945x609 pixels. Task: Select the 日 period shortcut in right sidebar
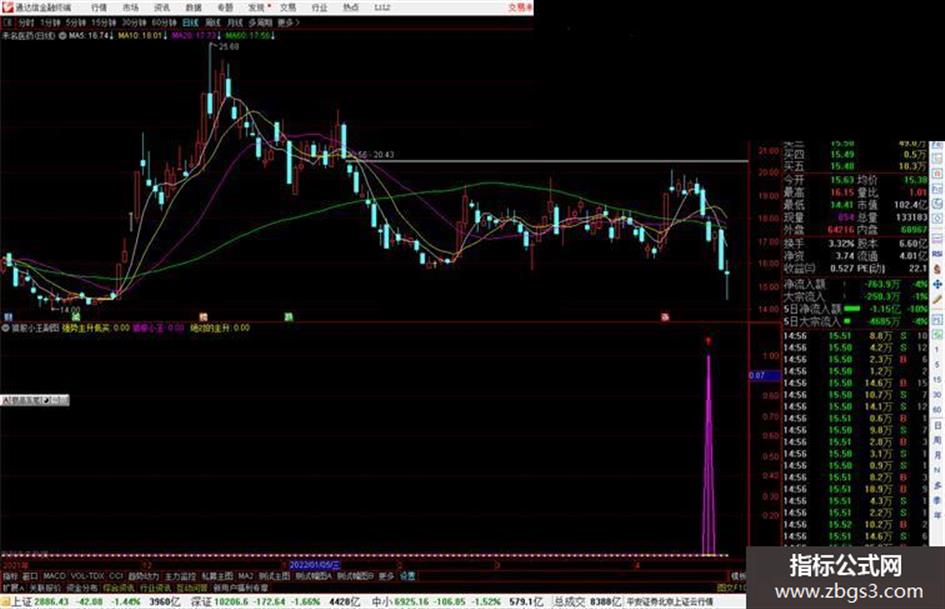[x=937, y=425]
